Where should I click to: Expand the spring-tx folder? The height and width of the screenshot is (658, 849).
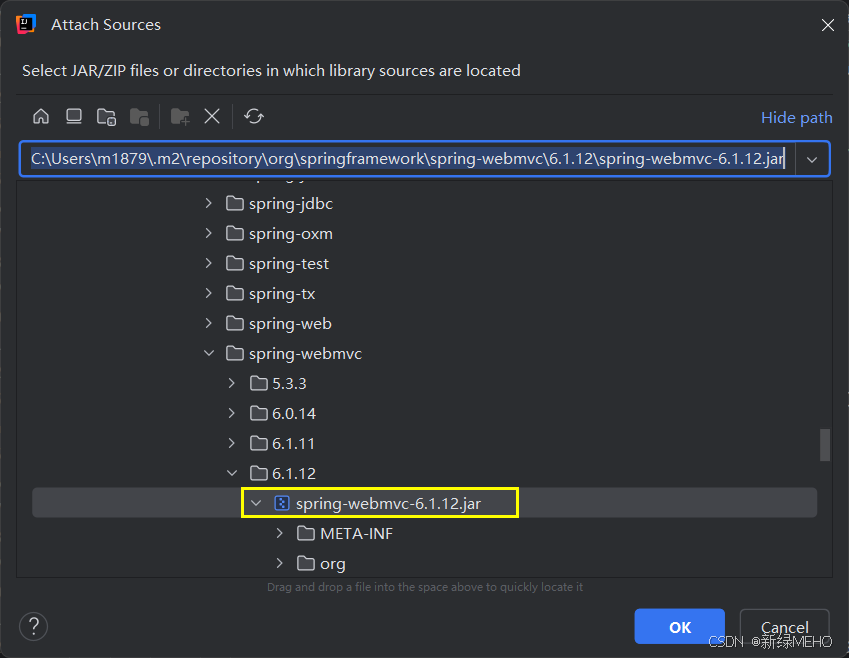click(x=209, y=294)
